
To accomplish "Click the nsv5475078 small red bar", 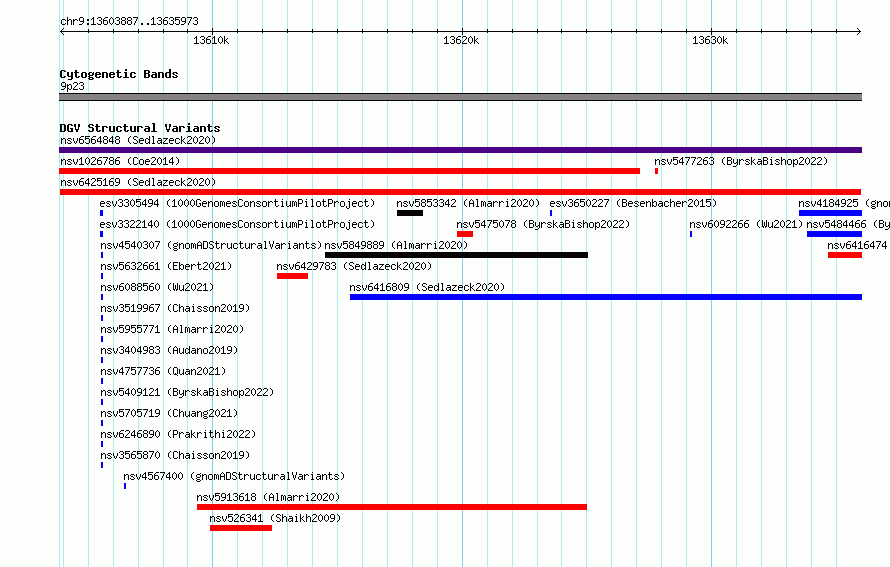I will 465,234.
